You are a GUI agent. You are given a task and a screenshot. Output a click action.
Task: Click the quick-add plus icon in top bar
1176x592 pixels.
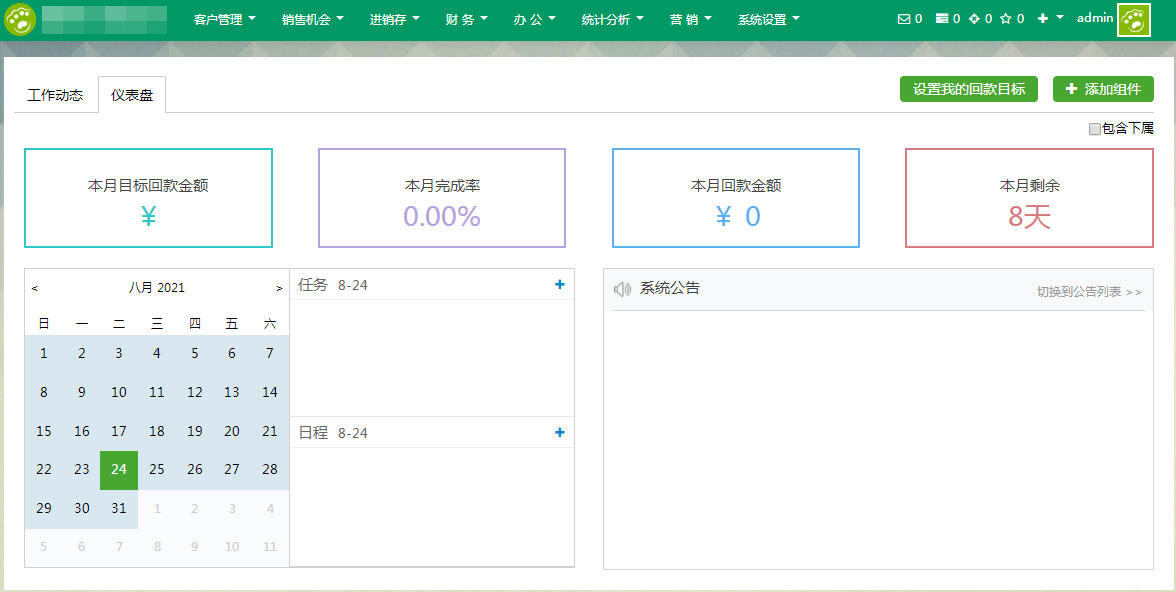[1041, 18]
